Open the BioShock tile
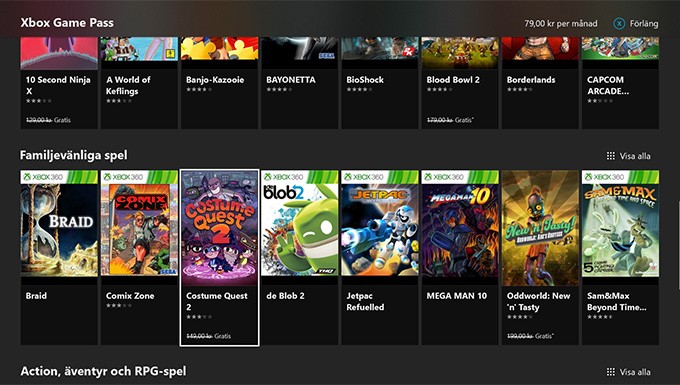This screenshot has height=385, width=680. click(x=380, y=83)
